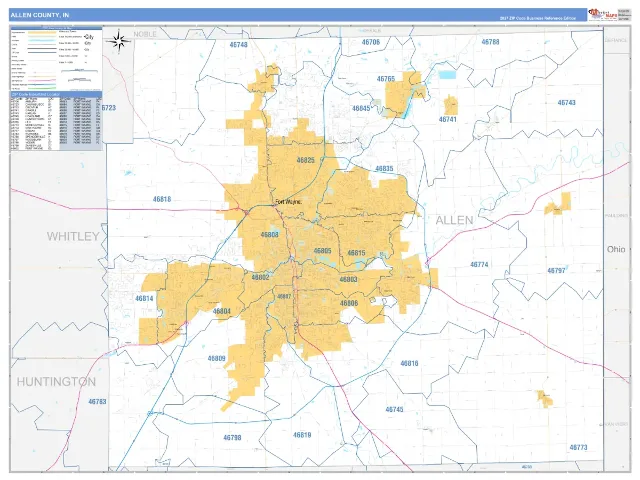
Task: Select ZIP code 46809 label
Action: pyautogui.click(x=216, y=359)
